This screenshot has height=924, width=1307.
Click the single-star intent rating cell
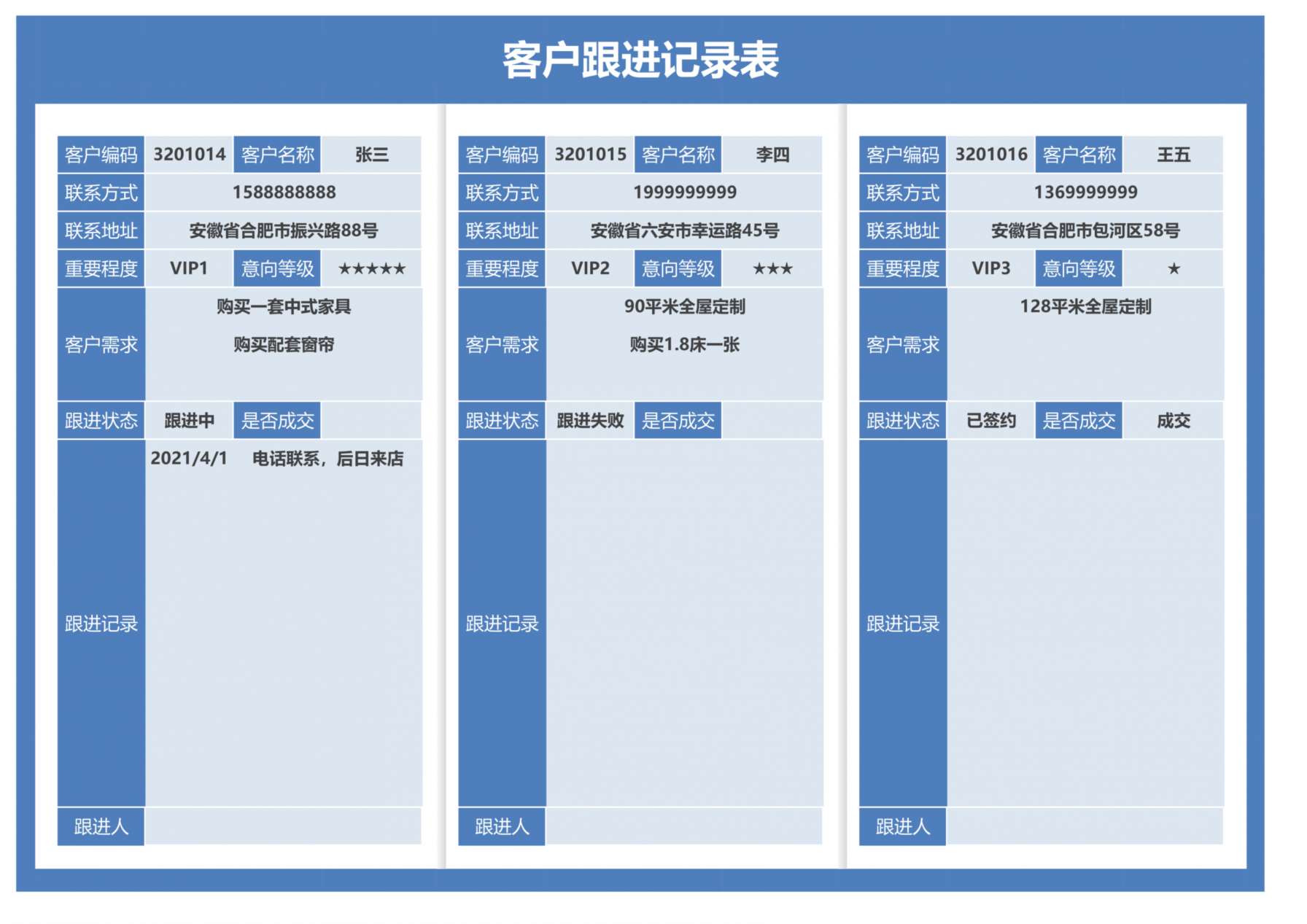click(x=1174, y=268)
